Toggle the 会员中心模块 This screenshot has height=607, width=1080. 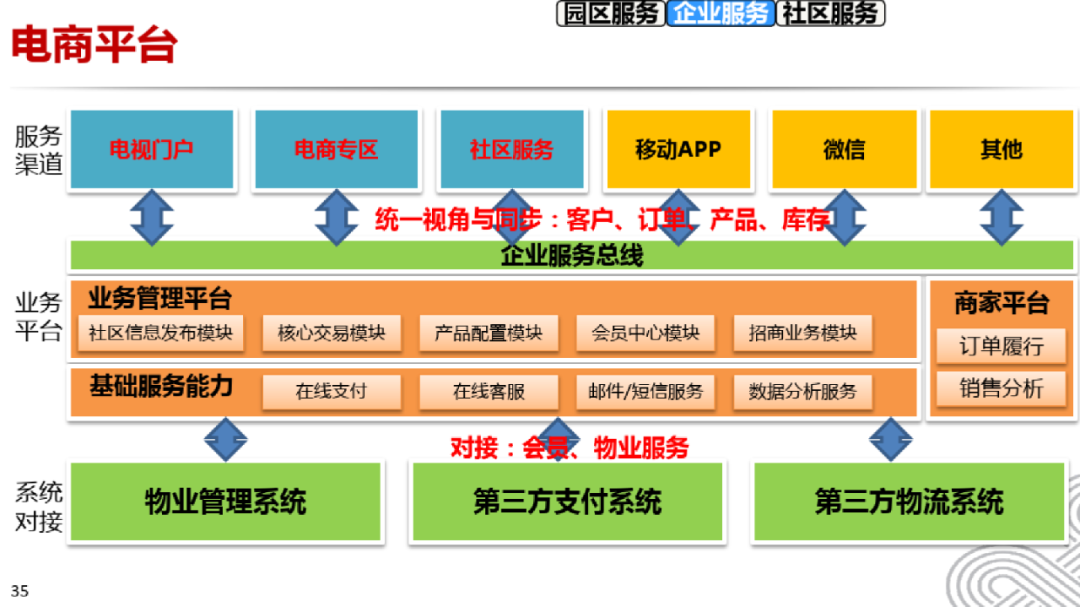click(x=646, y=333)
